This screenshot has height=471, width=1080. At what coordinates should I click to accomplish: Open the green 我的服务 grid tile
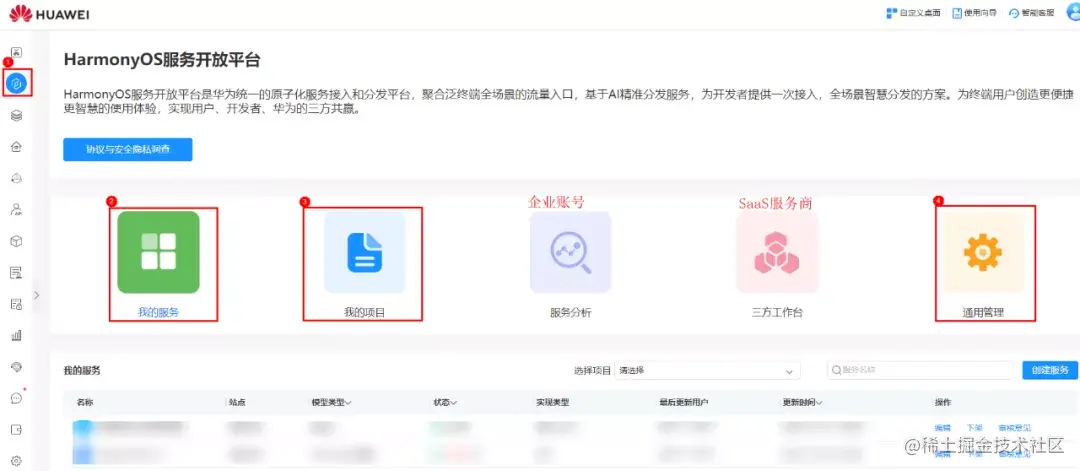tap(158, 252)
